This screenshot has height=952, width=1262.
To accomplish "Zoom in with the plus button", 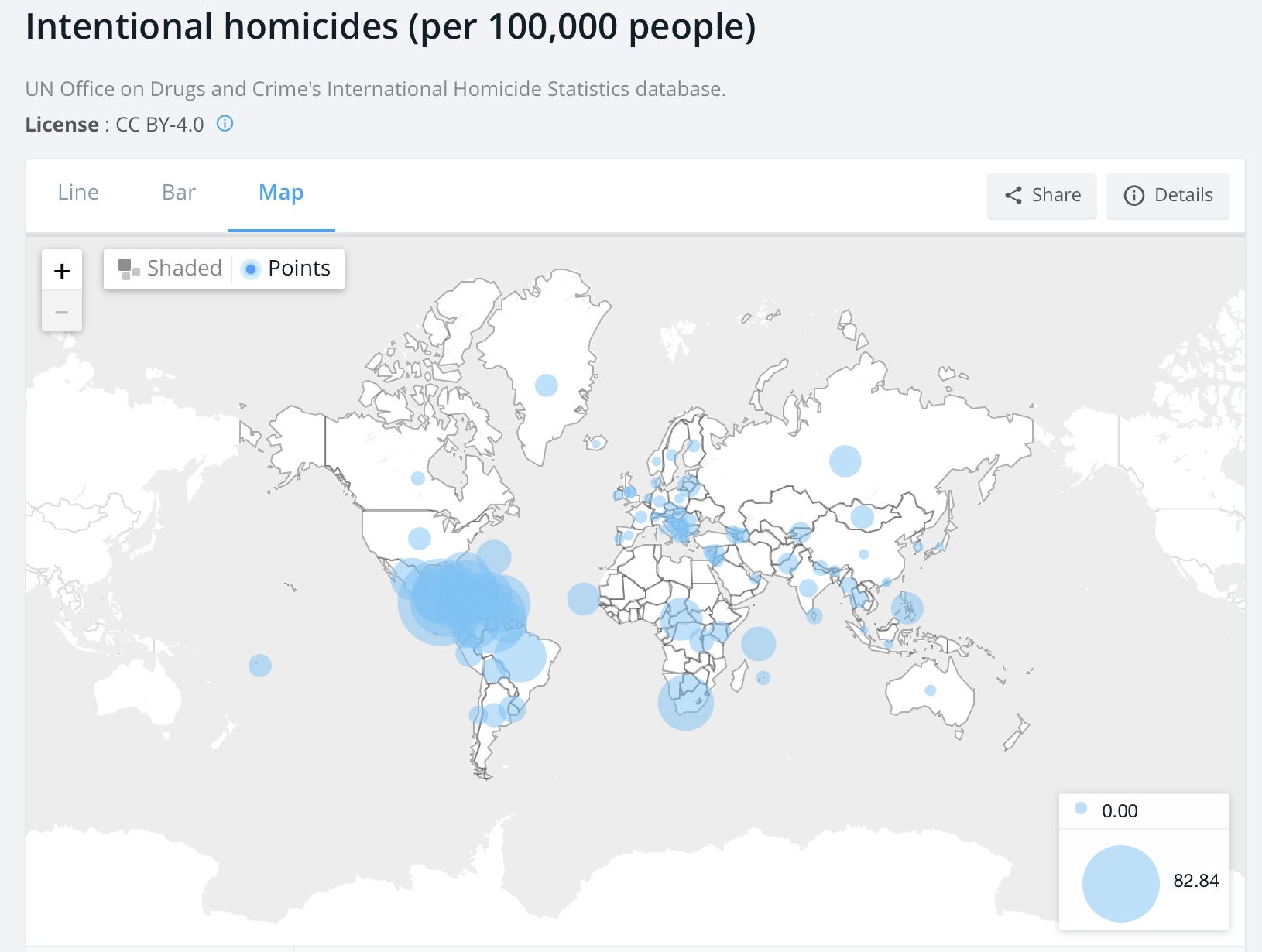I will 62,271.
